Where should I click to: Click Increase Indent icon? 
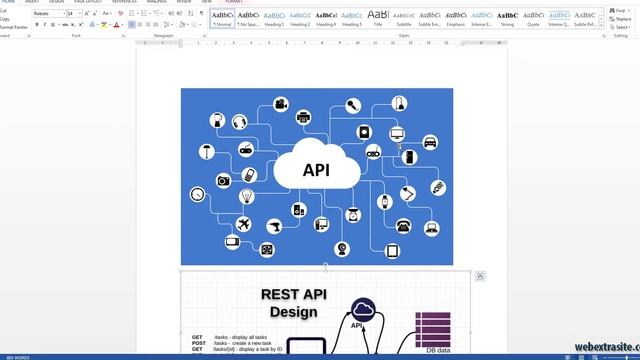coord(180,13)
